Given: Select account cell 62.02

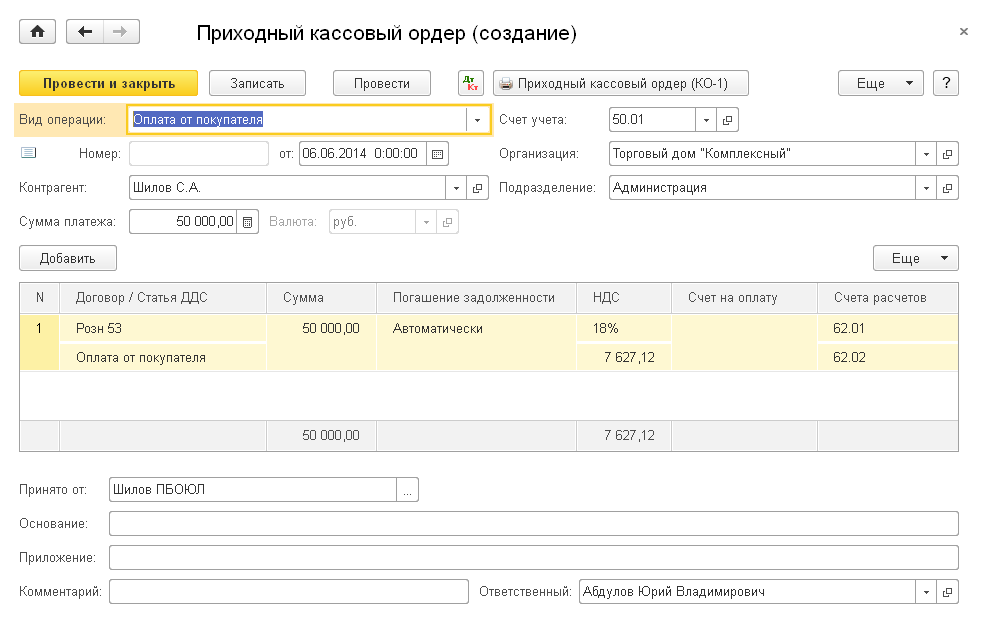Looking at the screenshot, I should tap(888, 357).
